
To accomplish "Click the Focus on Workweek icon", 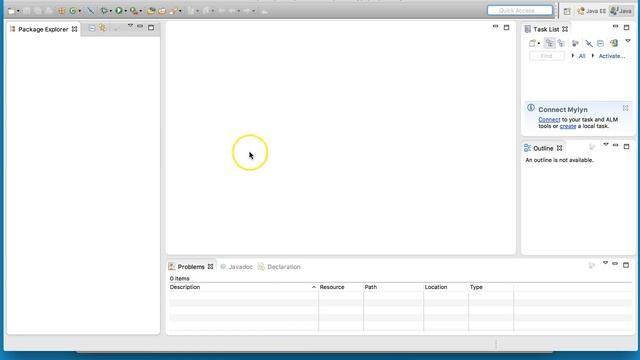I will 575,43.
